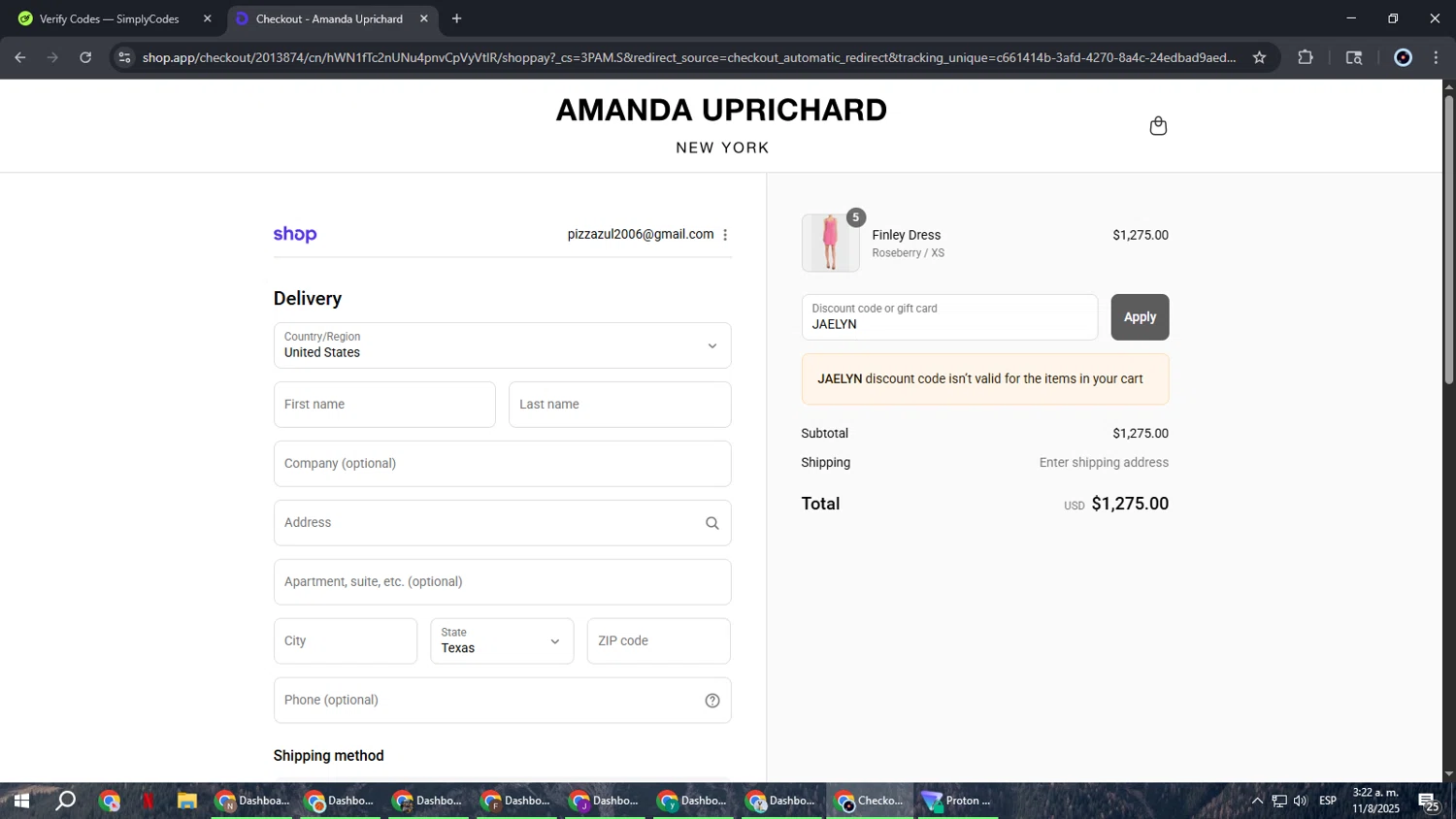Open the Proton app in the taskbar
The width and height of the screenshot is (1456, 819).
pyautogui.click(x=958, y=801)
